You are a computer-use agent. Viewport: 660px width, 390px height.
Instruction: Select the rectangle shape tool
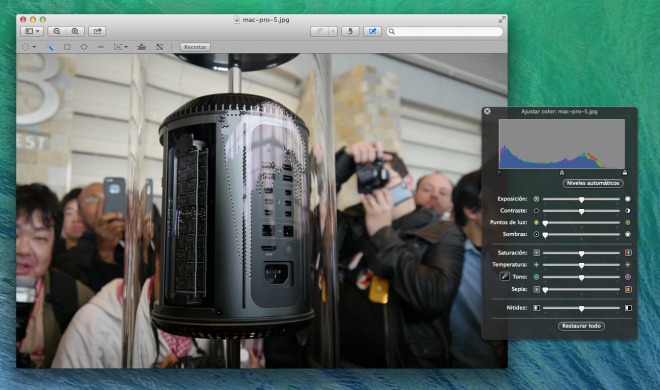pyautogui.click(x=67, y=47)
